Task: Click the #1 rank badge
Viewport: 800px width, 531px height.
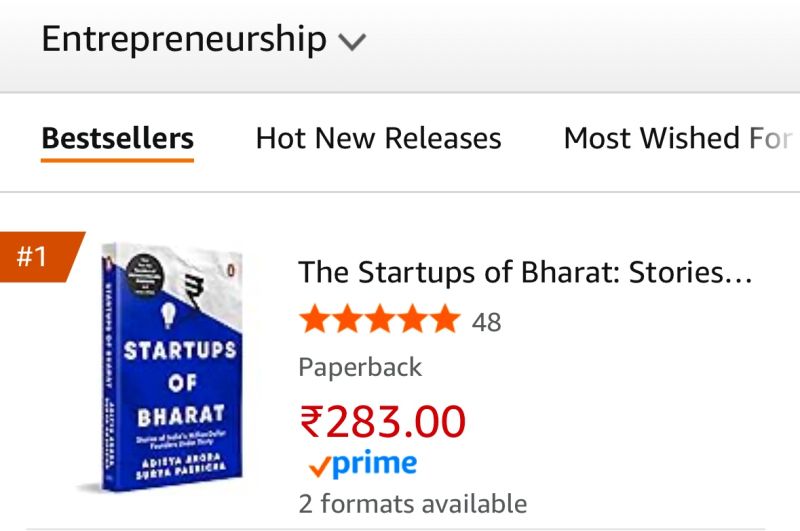Action: tap(38, 257)
